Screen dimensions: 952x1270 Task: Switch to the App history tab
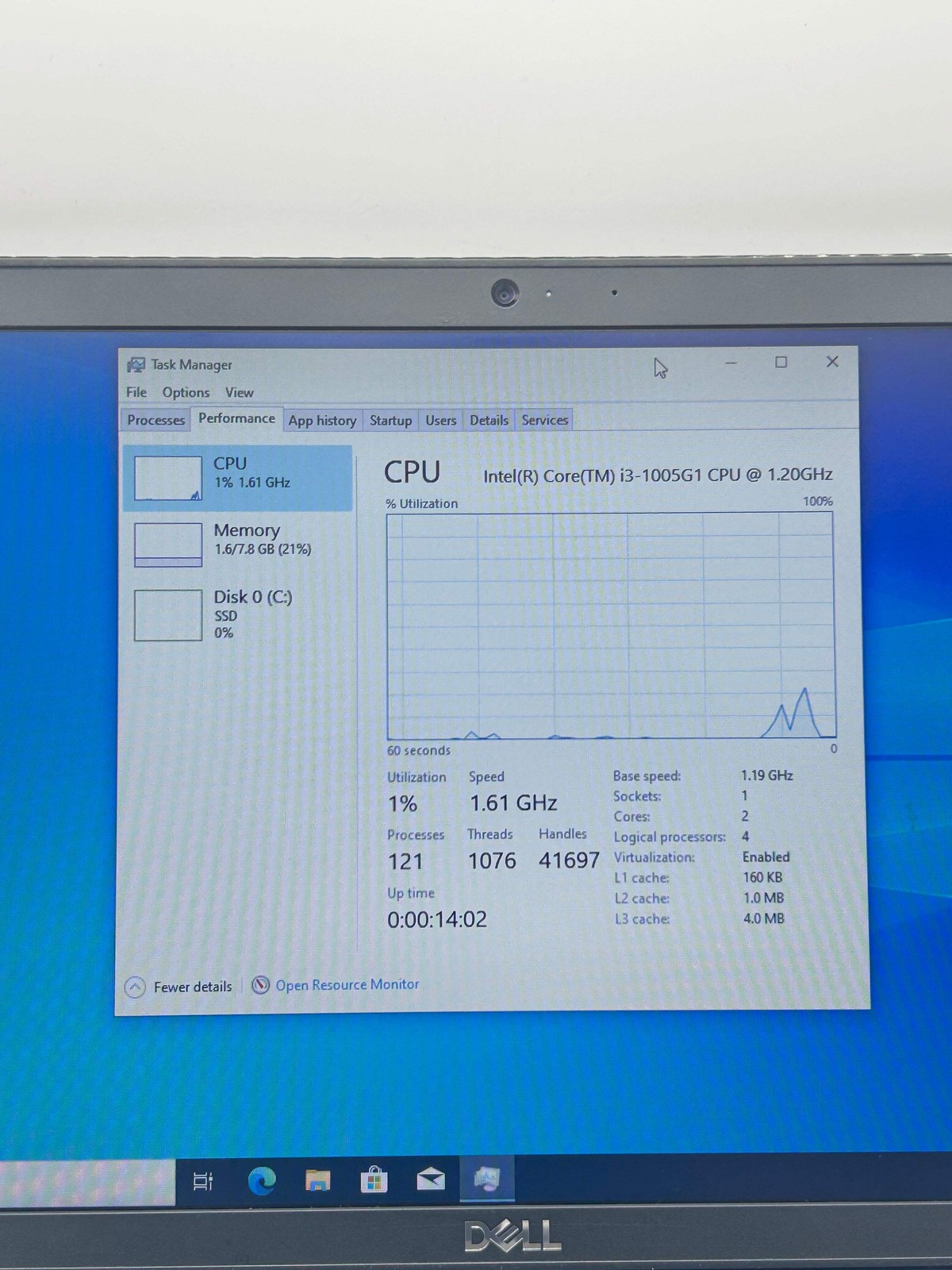[322, 420]
